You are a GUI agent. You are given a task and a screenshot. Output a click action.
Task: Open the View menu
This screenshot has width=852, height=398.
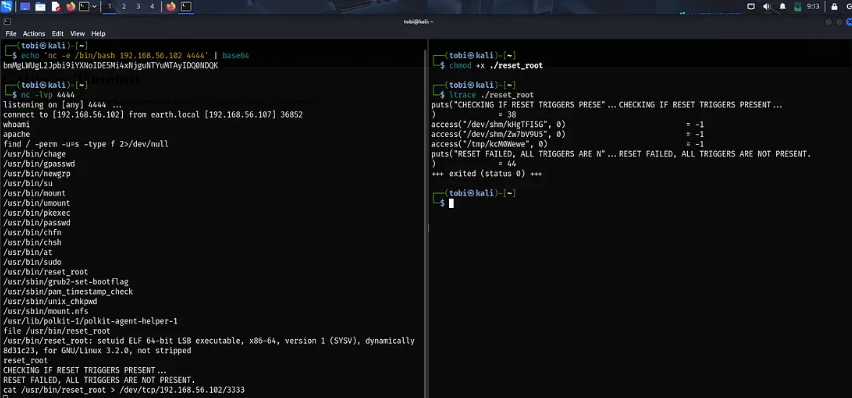pos(78,34)
